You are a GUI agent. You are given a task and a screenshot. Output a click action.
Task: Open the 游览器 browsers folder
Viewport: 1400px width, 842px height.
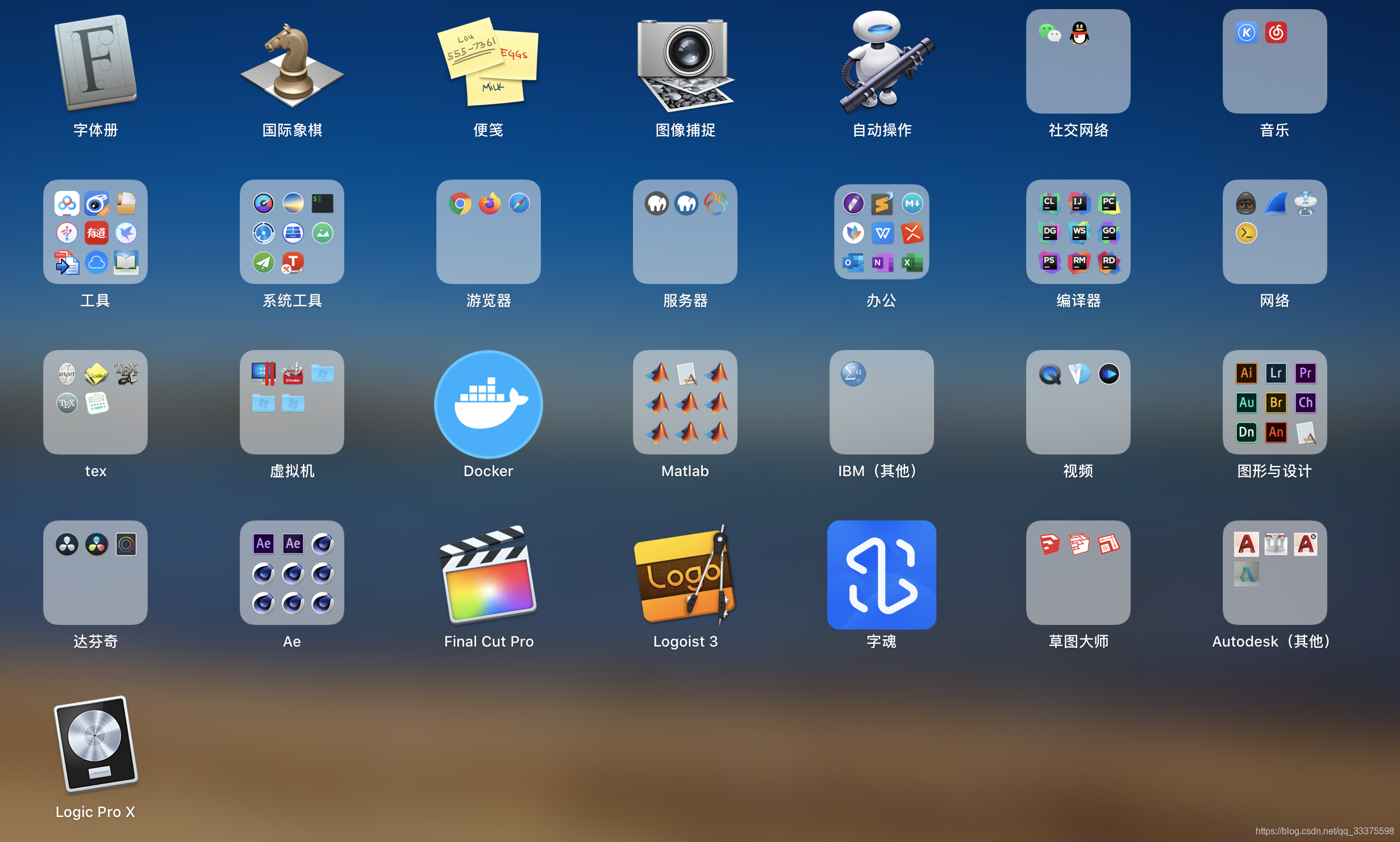(488, 232)
